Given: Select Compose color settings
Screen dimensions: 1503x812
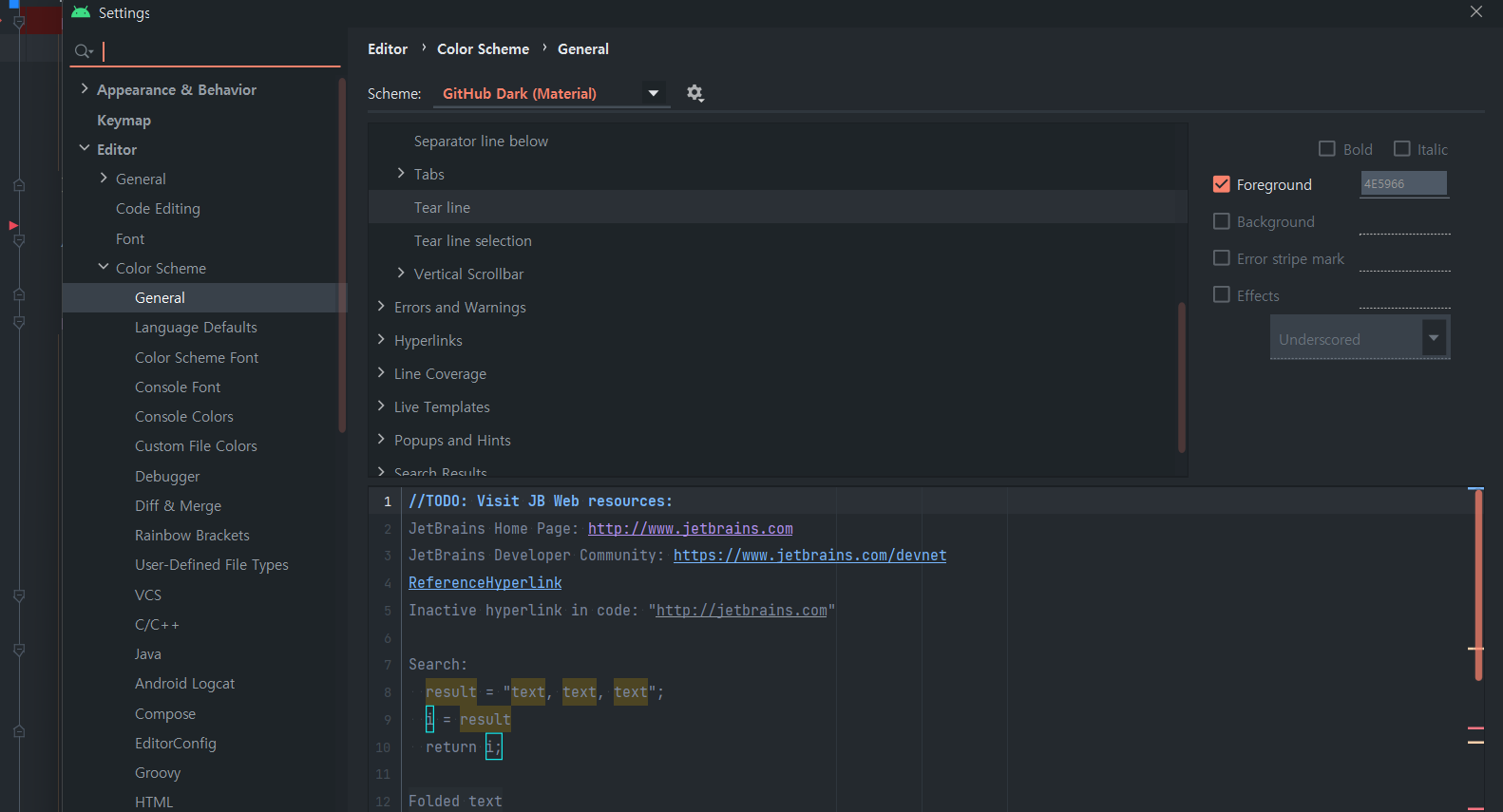Looking at the screenshot, I should 165,713.
